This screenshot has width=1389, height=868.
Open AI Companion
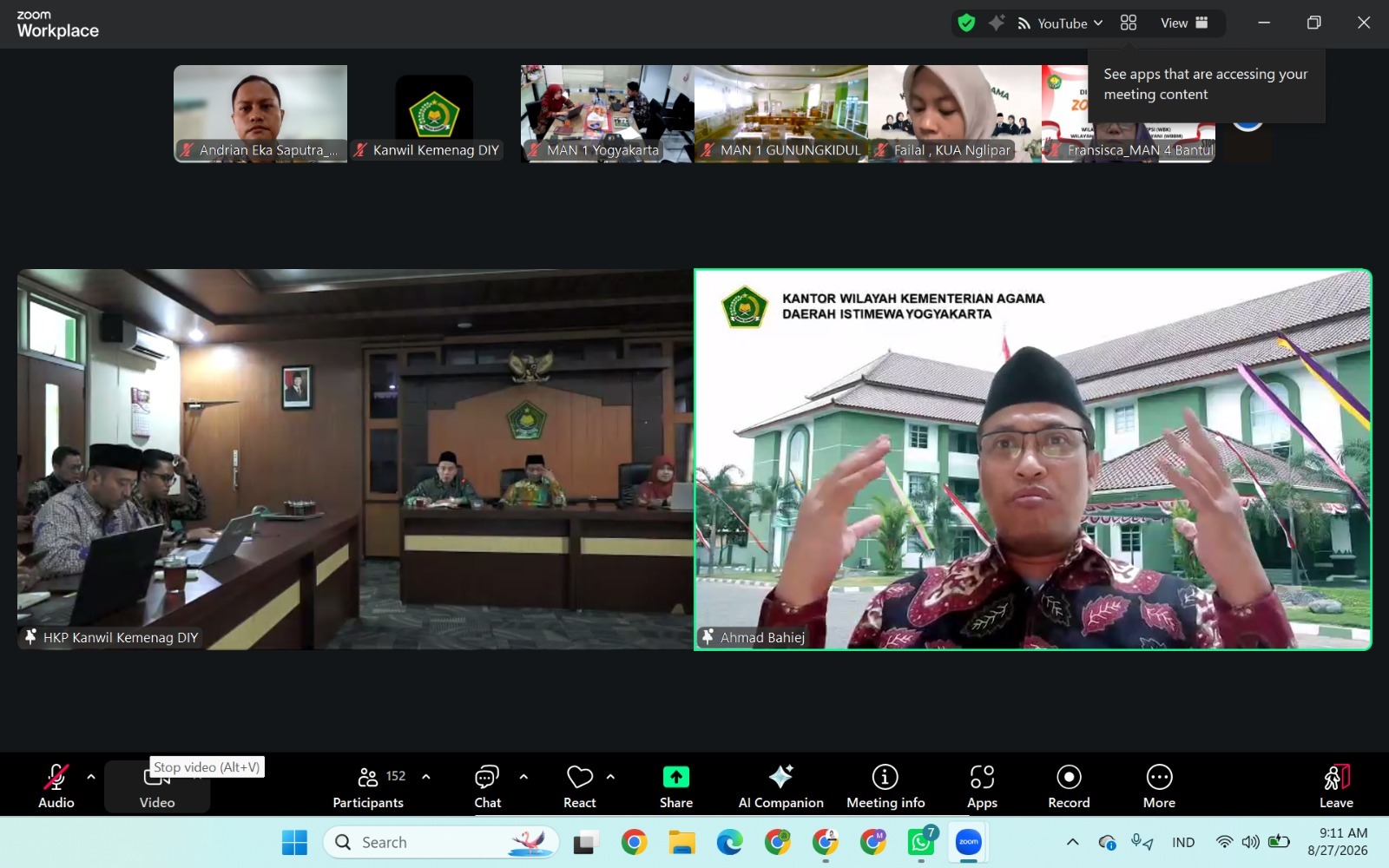pos(780,786)
